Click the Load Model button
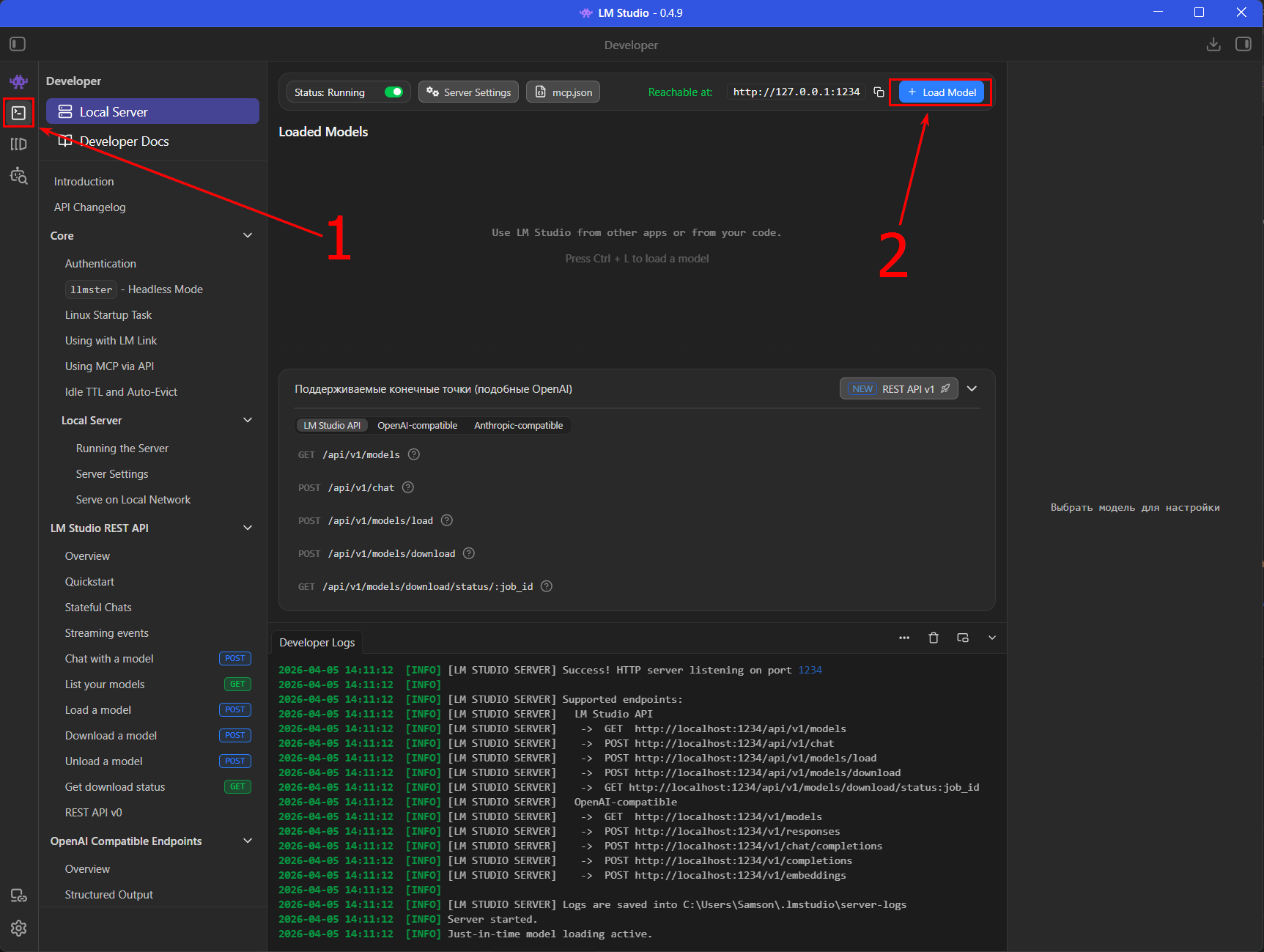The width and height of the screenshot is (1264, 952). 941,92
